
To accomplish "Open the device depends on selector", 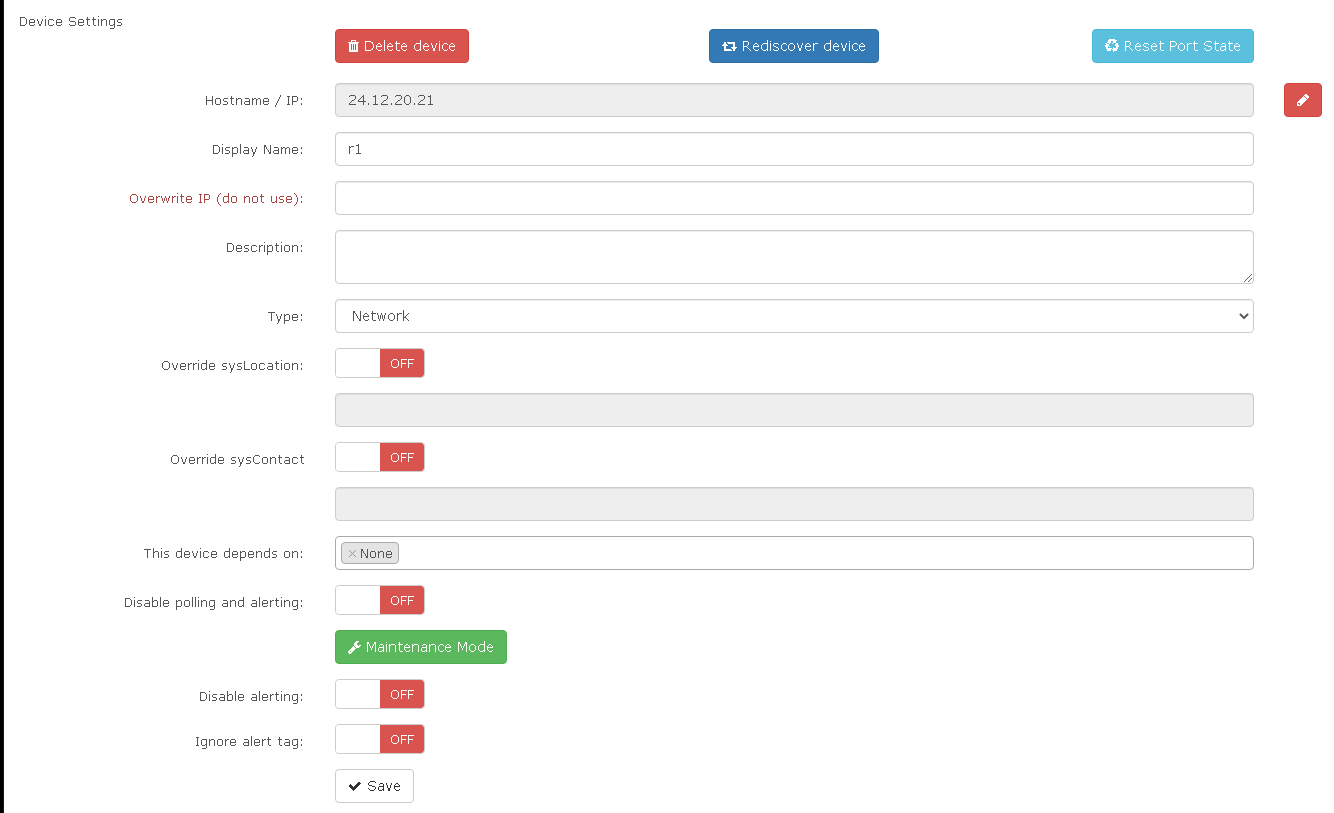I will (820, 554).
